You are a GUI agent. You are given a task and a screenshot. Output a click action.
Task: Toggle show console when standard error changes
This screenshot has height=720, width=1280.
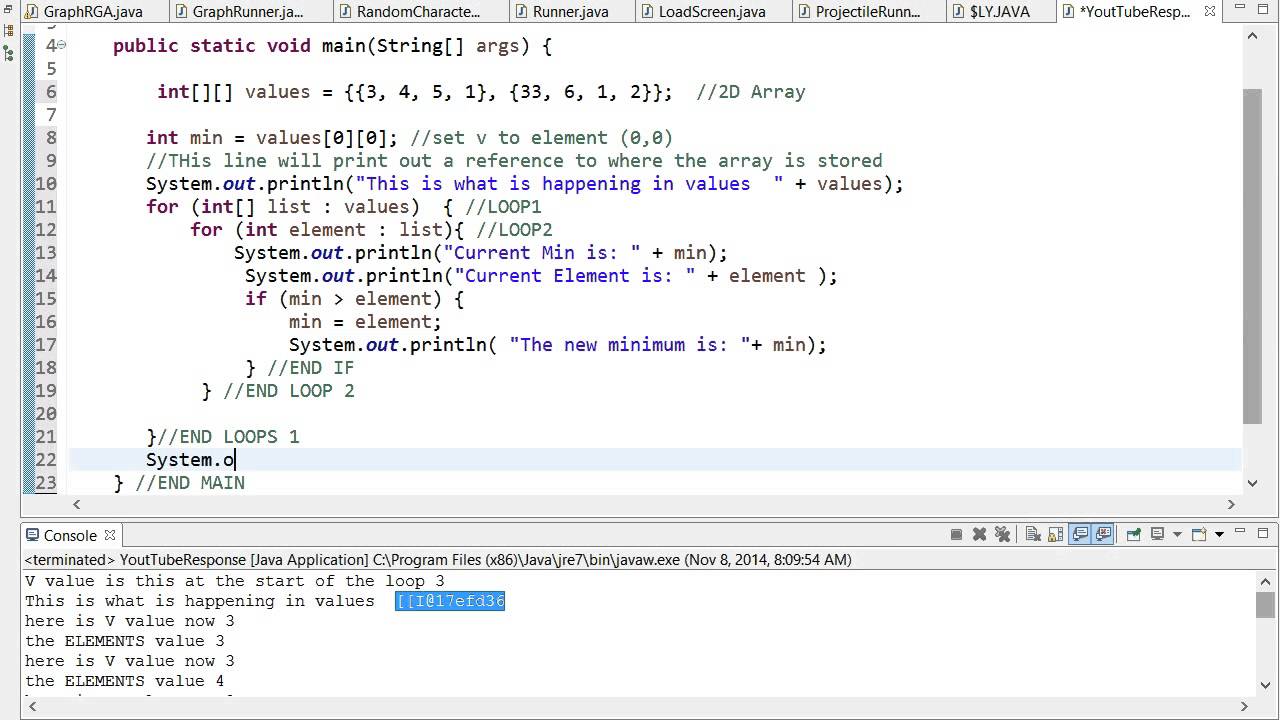1103,534
